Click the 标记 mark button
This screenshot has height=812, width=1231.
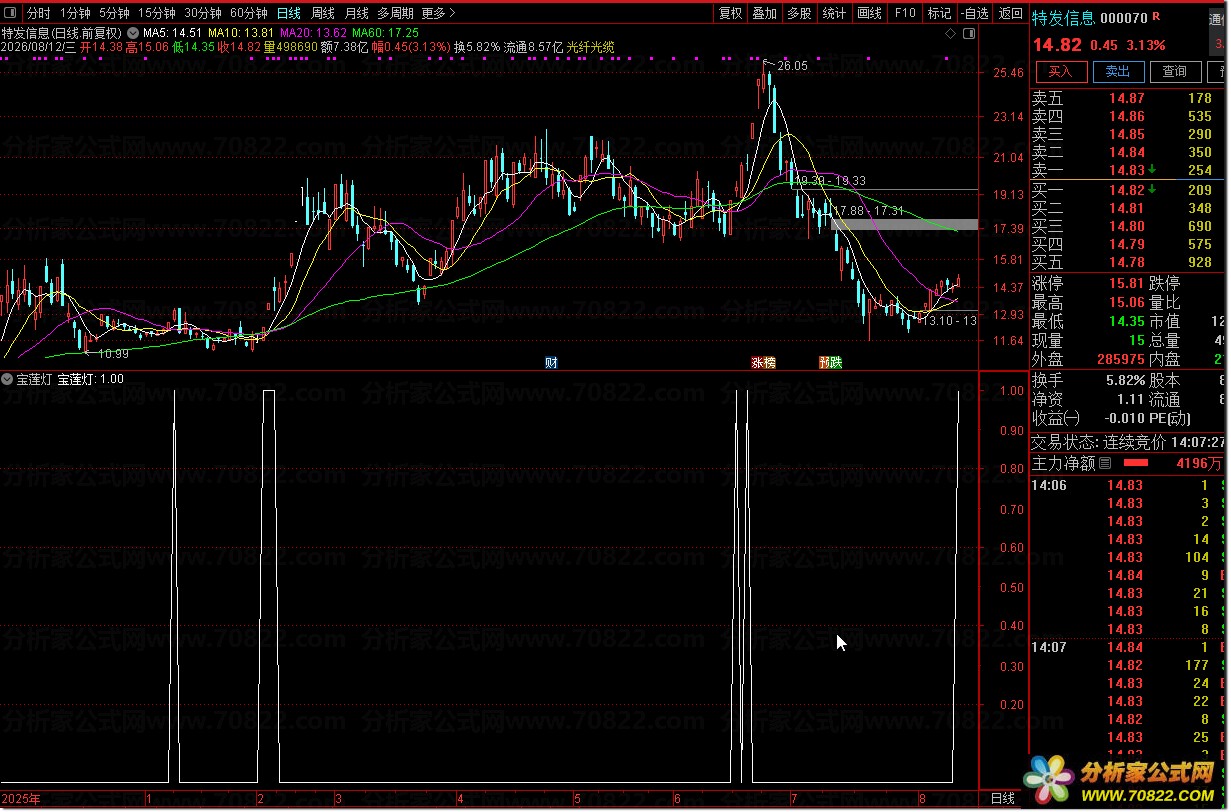click(939, 13)
